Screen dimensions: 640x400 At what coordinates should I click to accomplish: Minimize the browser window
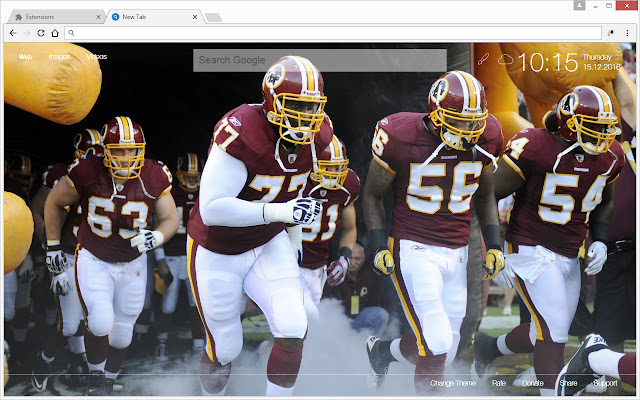click(596, 6)
